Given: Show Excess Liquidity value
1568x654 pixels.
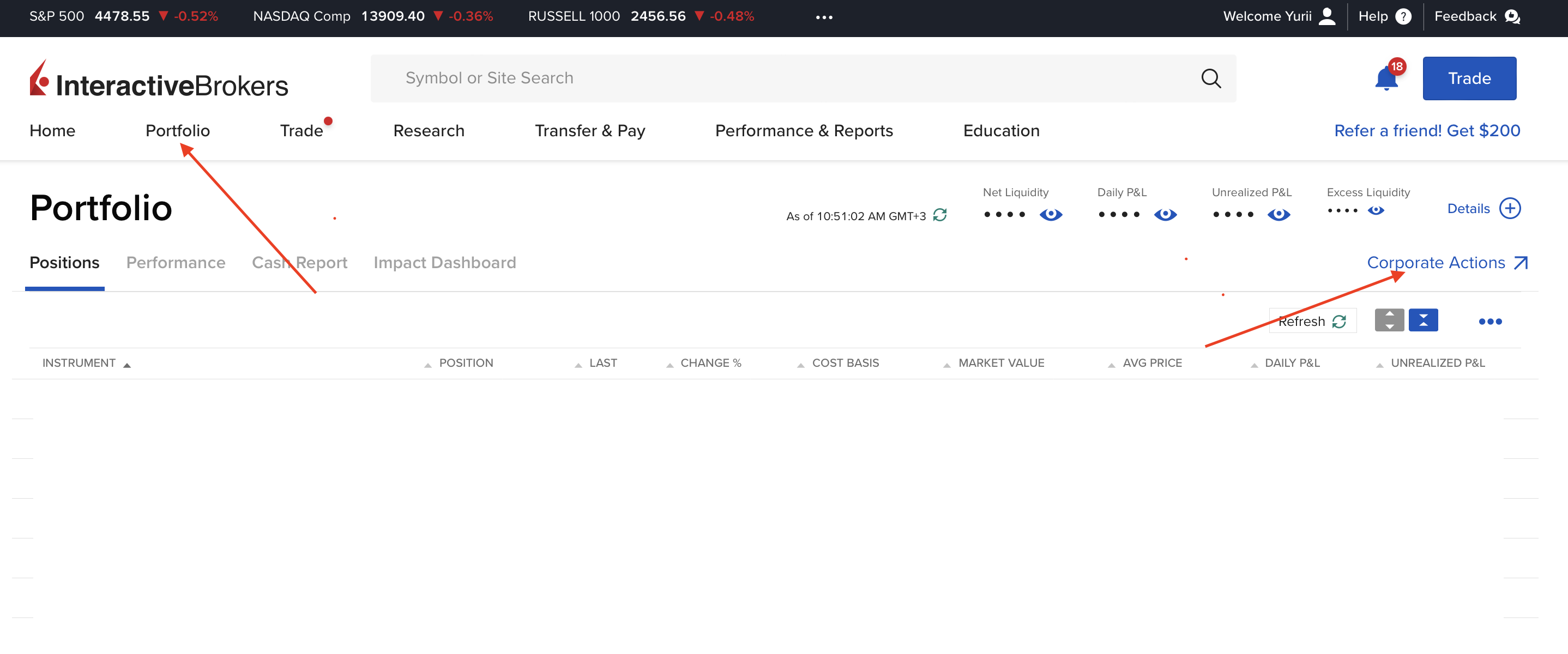Looking at the screenshot, I should [x=1376, y=211].
